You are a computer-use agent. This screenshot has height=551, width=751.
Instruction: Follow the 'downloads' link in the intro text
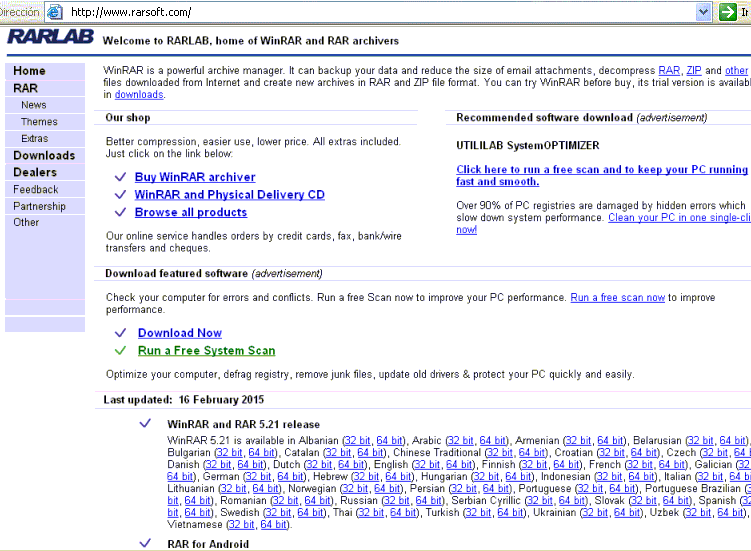click(x=139, y=94)
